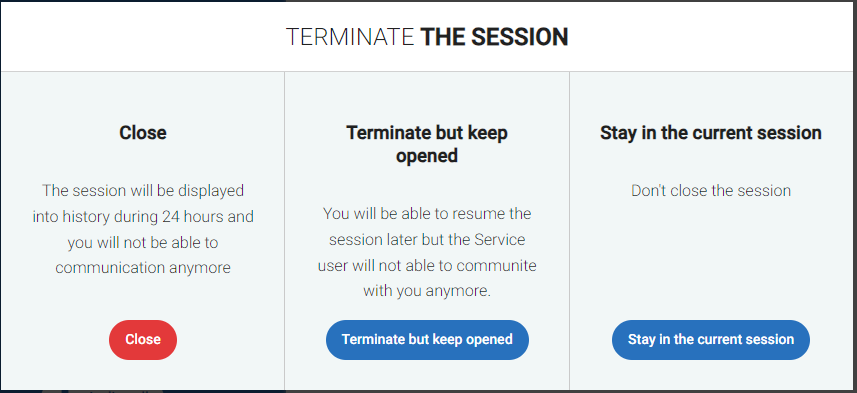Click the red Close button
Viewport: 857px width, 393px height.
coord(143,339)
